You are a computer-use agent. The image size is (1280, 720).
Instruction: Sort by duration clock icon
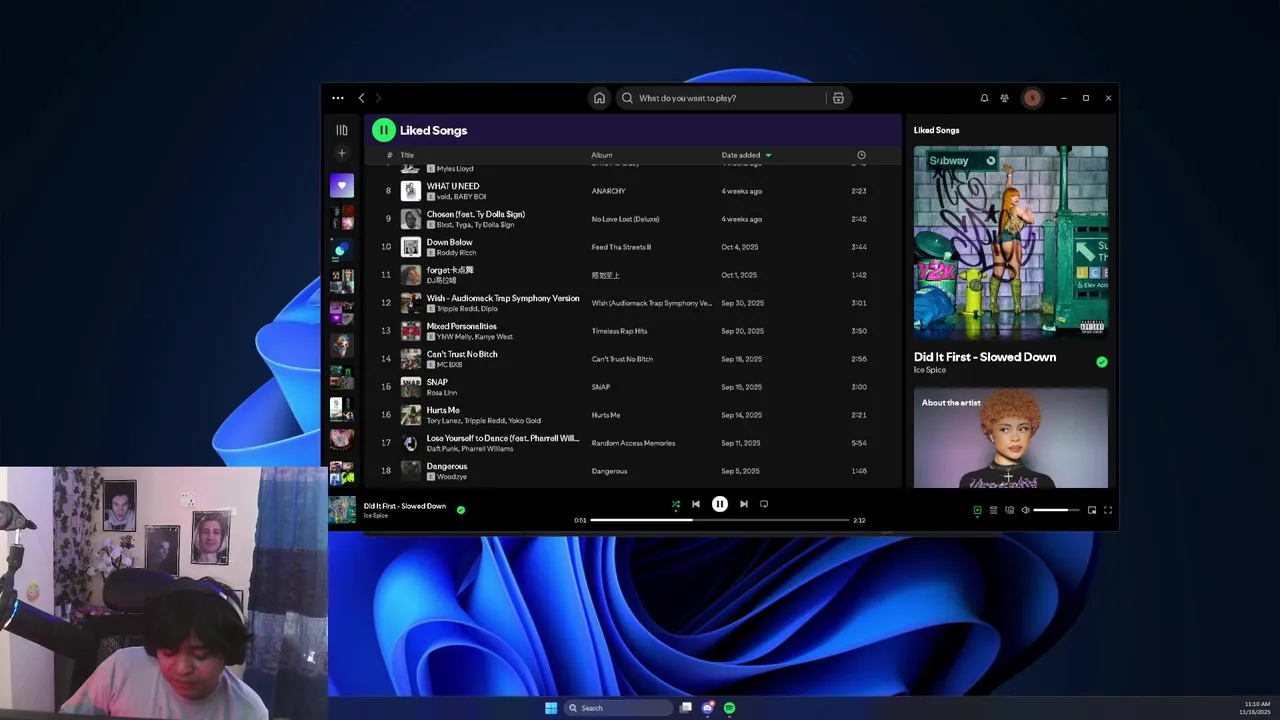click(861, 155)
